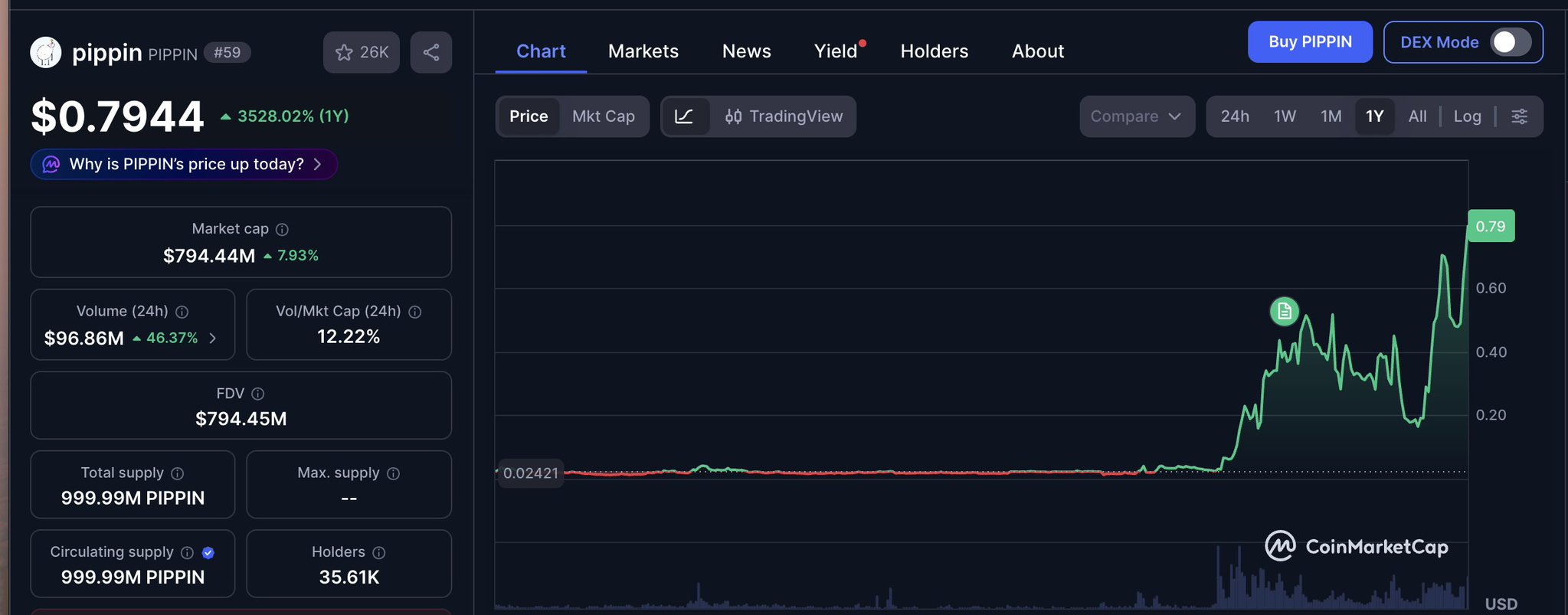Viewport: 1568px width, 615px height.
Task: Show Circulating supply info icon
Action: coord(187,552)
